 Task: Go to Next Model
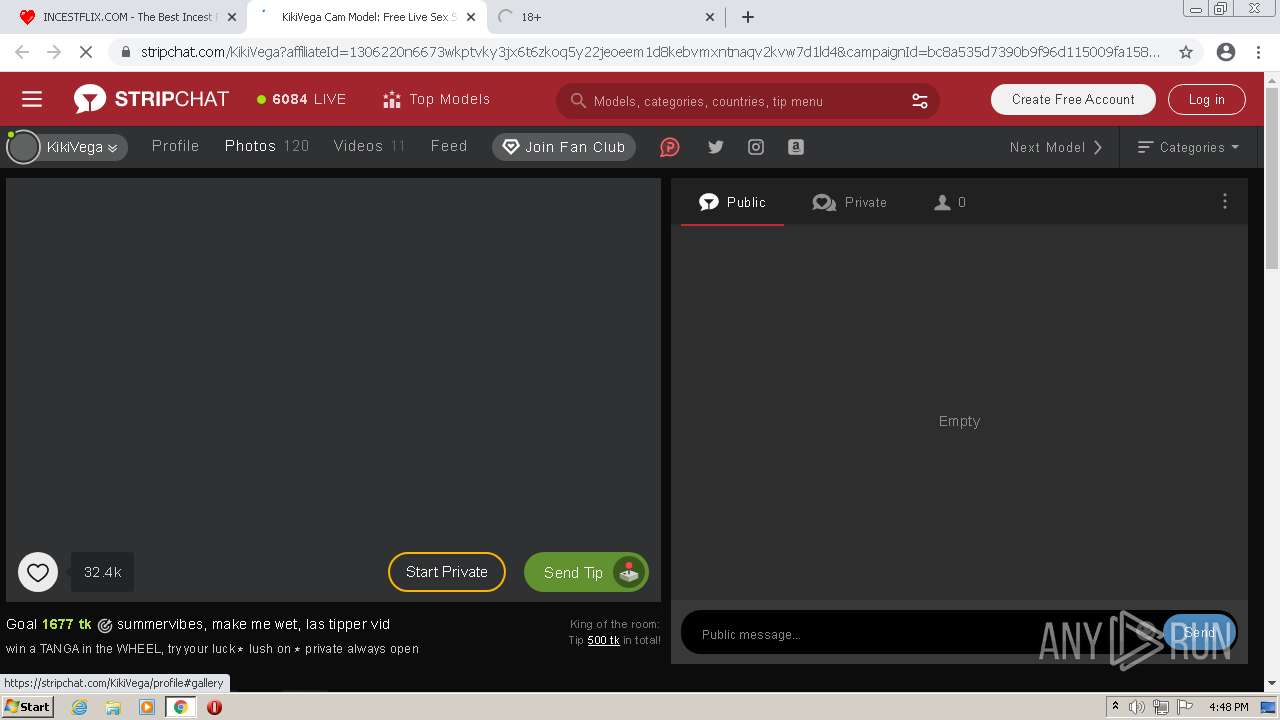(x=1056, y=147)
